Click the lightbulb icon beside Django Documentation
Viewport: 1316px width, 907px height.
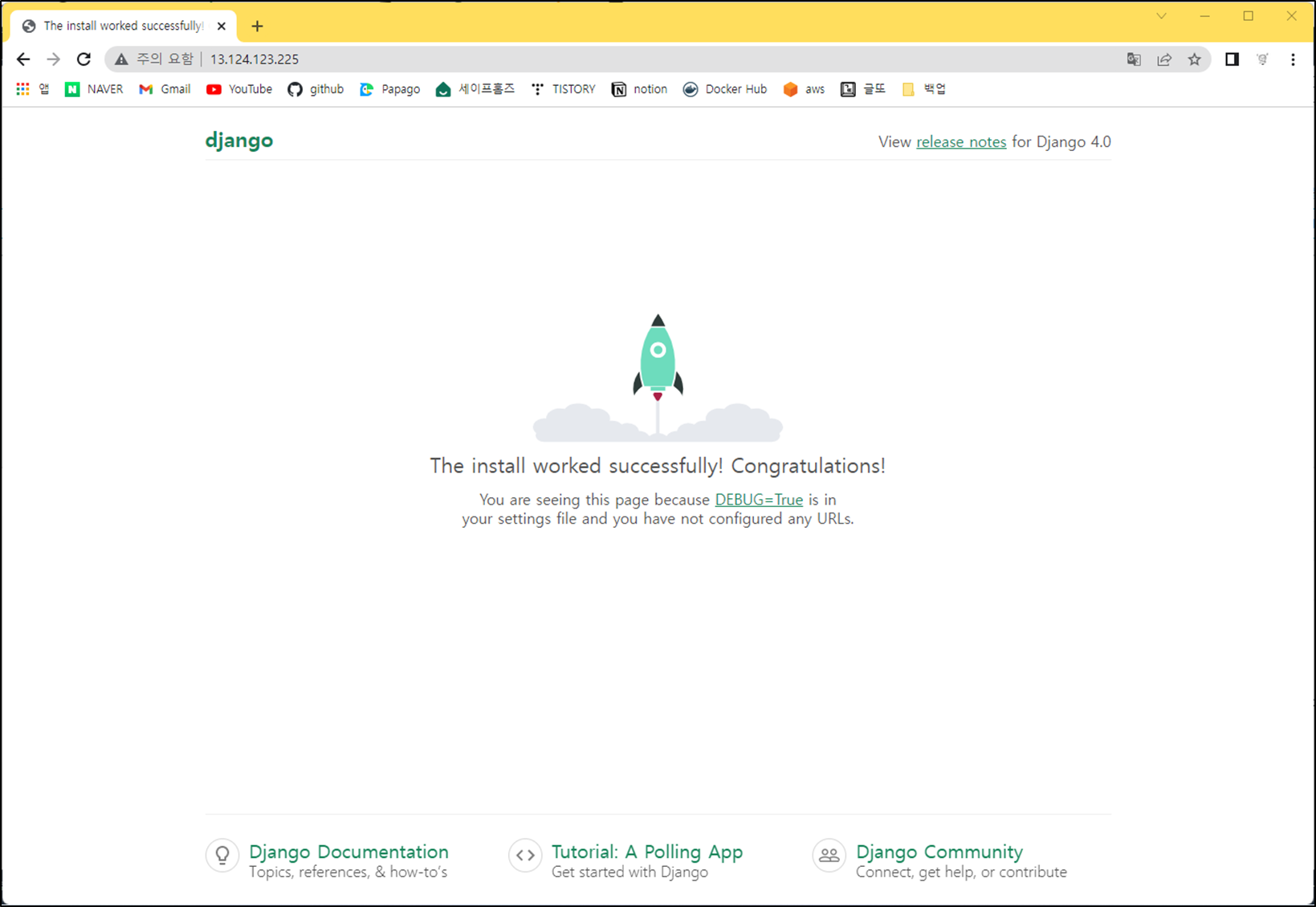(222, 856)
